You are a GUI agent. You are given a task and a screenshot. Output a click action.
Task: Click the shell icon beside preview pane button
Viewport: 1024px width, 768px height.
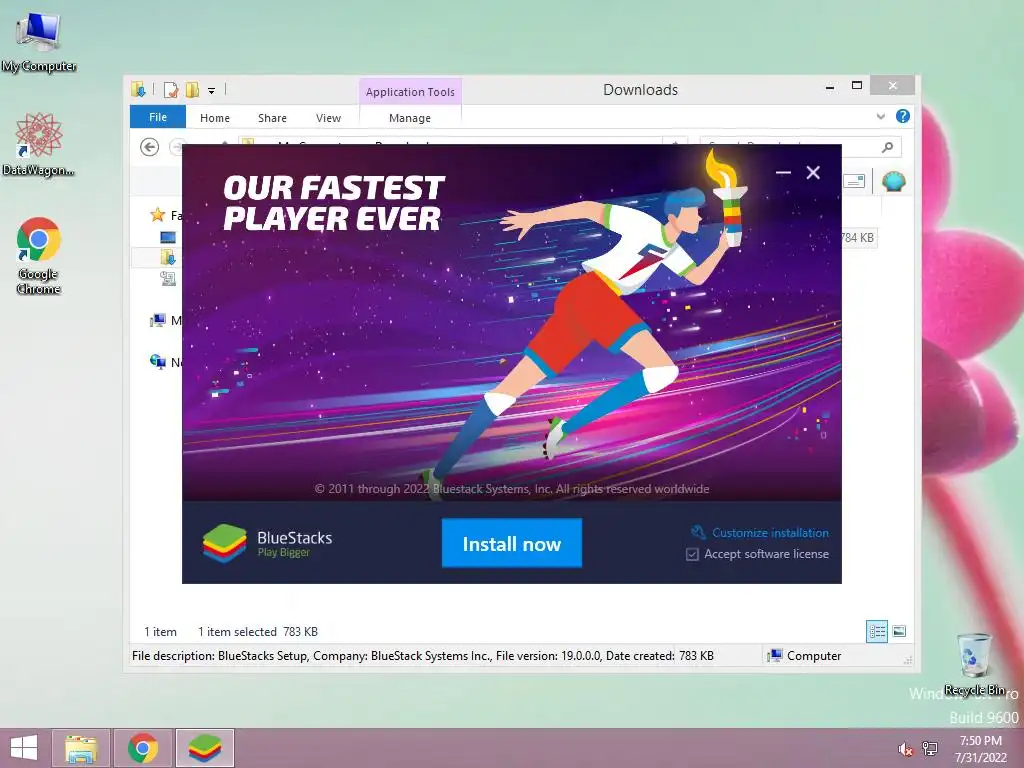[x=893, y=182]
